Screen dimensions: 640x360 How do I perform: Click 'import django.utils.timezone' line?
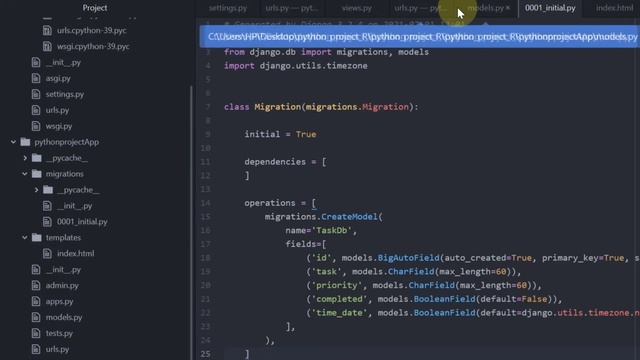[x=296, y=66]
